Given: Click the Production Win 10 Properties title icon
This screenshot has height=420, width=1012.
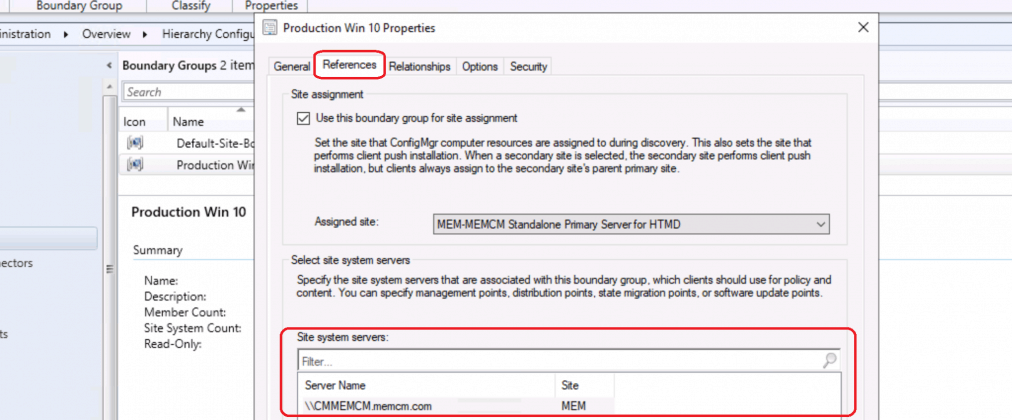Looking at the screenshot, I should [x=270, y=28].
